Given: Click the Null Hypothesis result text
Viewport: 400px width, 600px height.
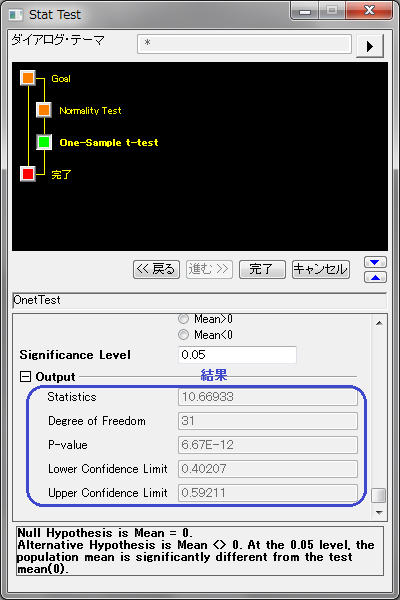Looking at the screenshot, I should tap(200, 551).
